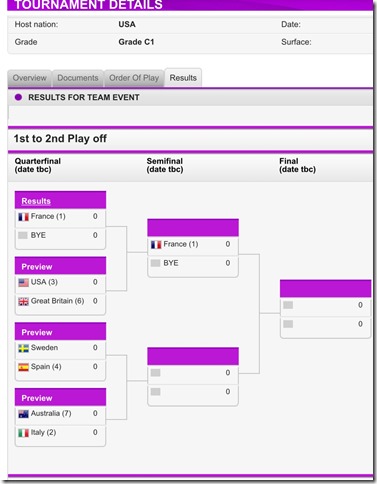This screenshot has height=484, width=377.
Task: Open the Results link for France vs BYE
Action: (x=36, y=201)
